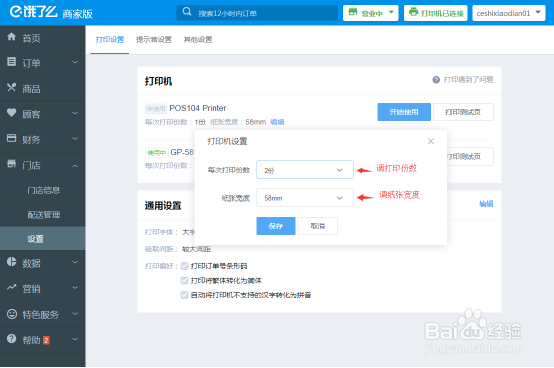Open 门店信息 submenu item
Screen dimensions: 554x368
[x=43, y=190]
